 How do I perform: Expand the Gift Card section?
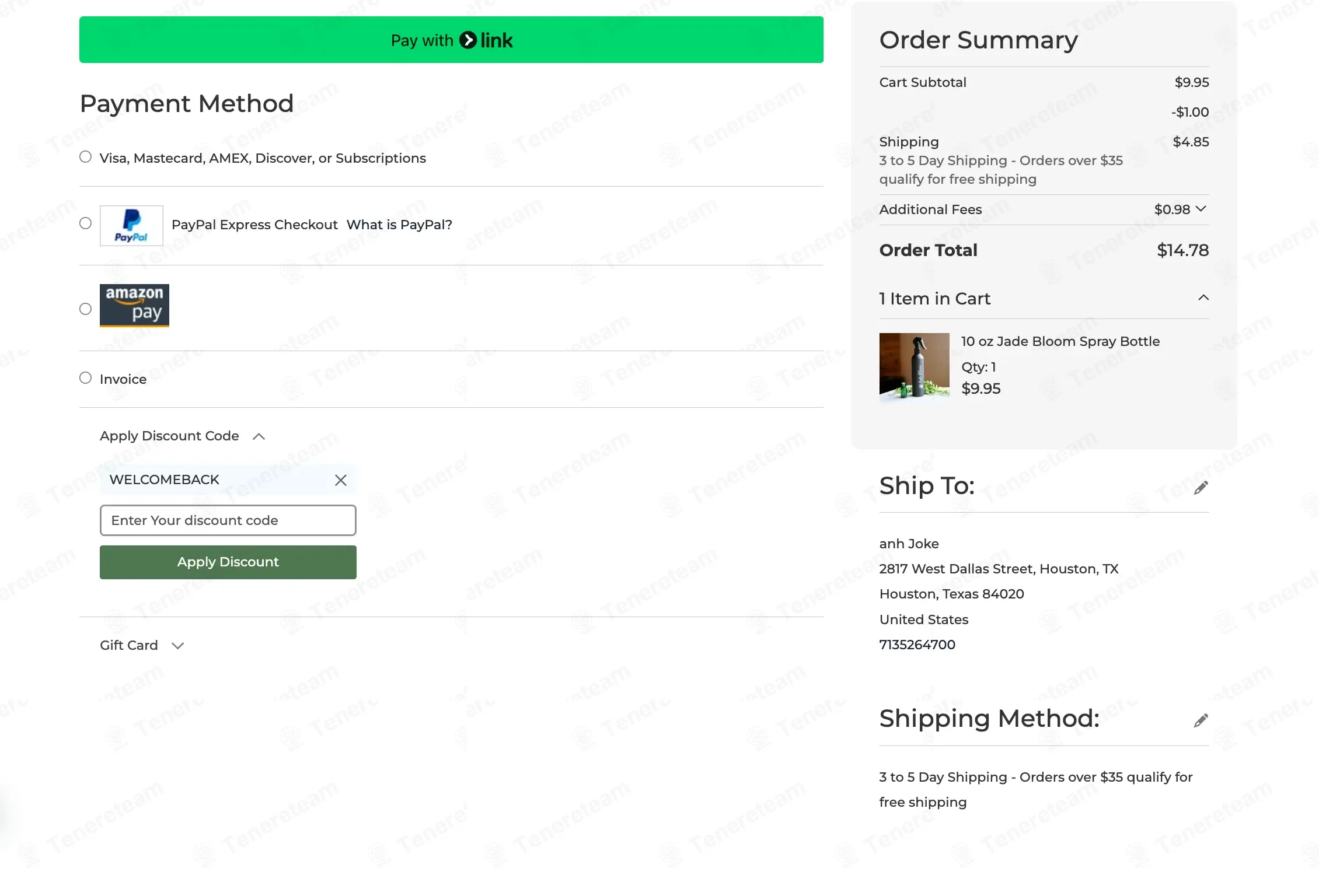pos(178,645)
